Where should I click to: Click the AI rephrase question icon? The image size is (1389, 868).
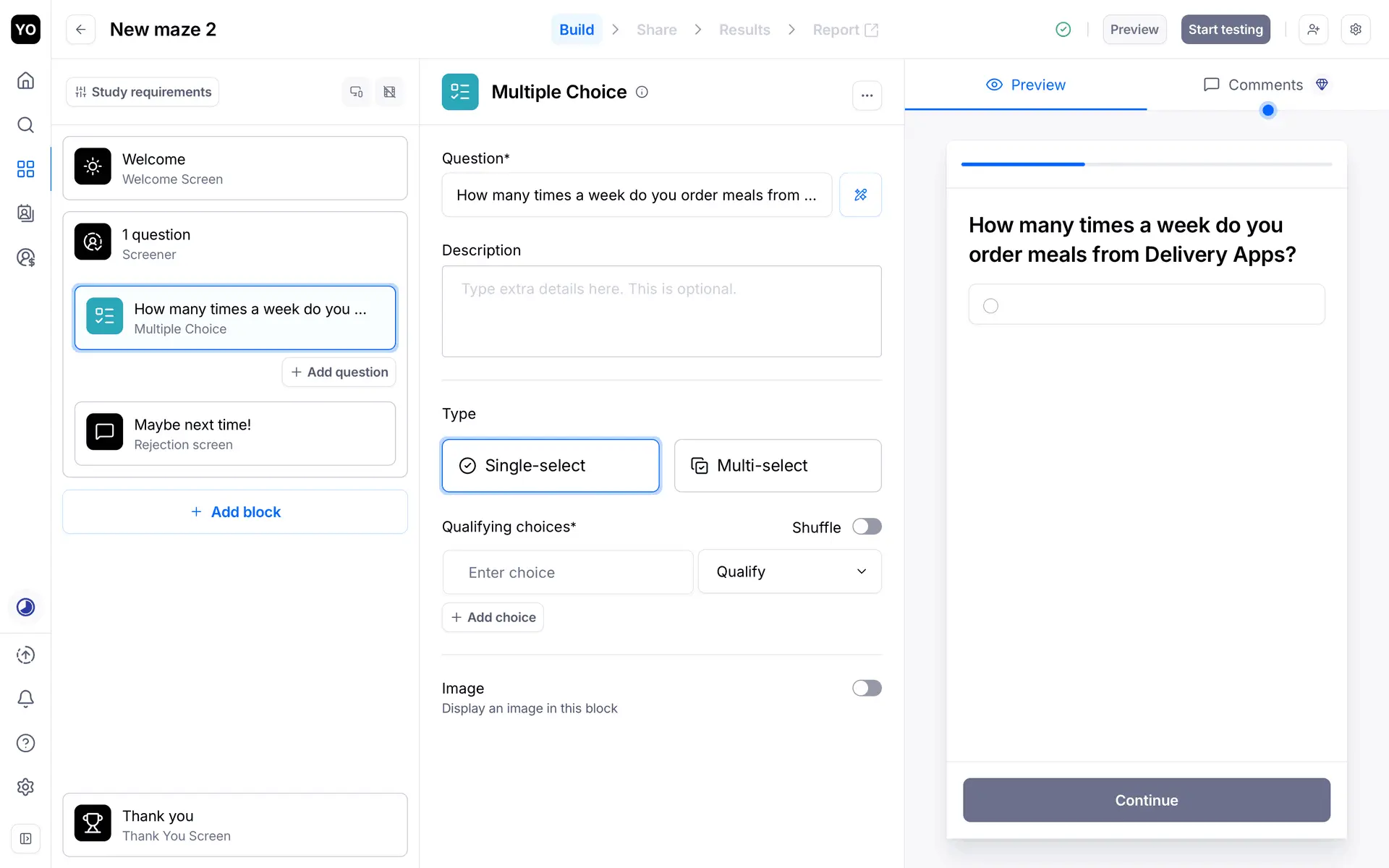(860, 195)
